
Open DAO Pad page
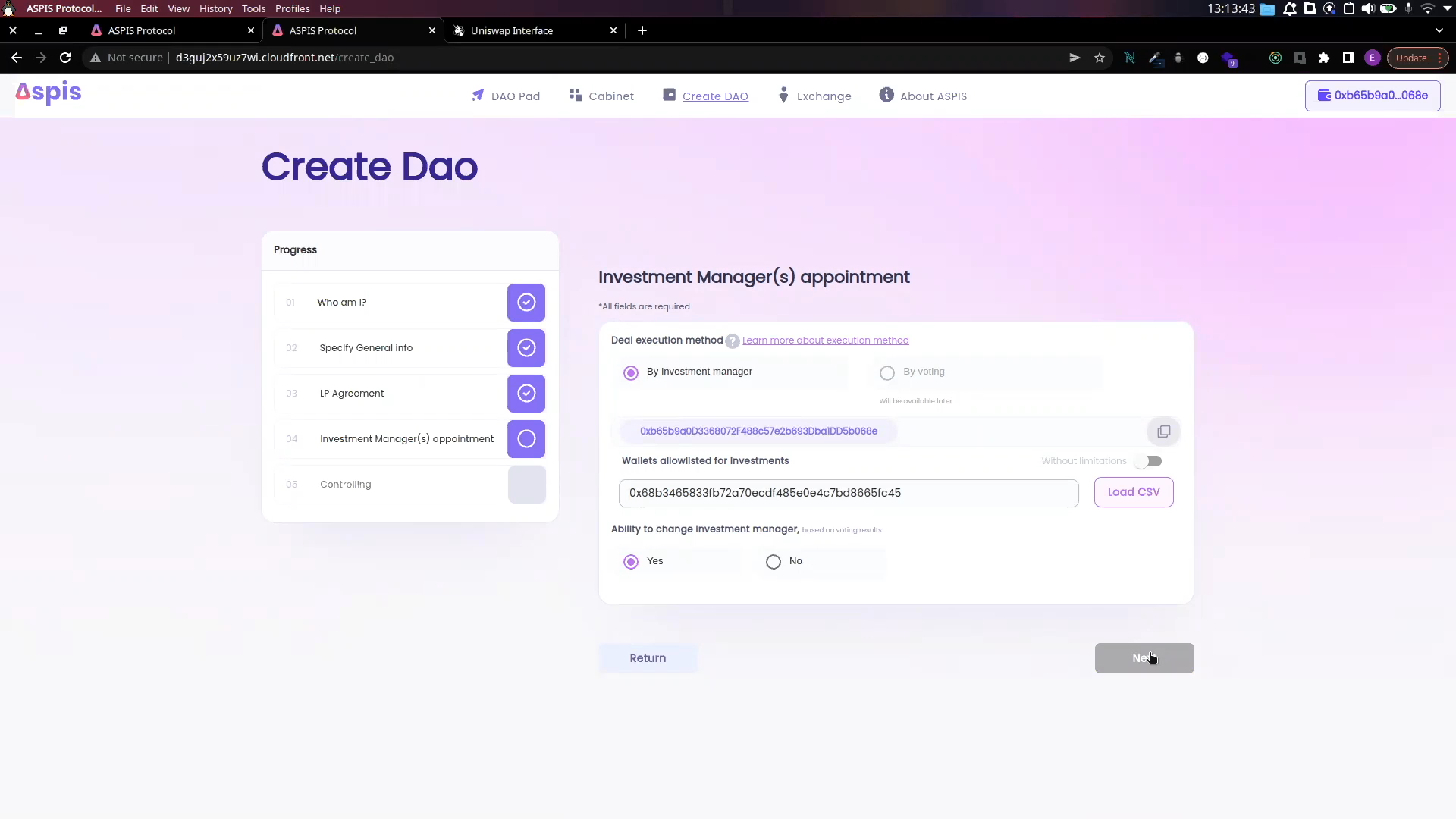(506, 96)
